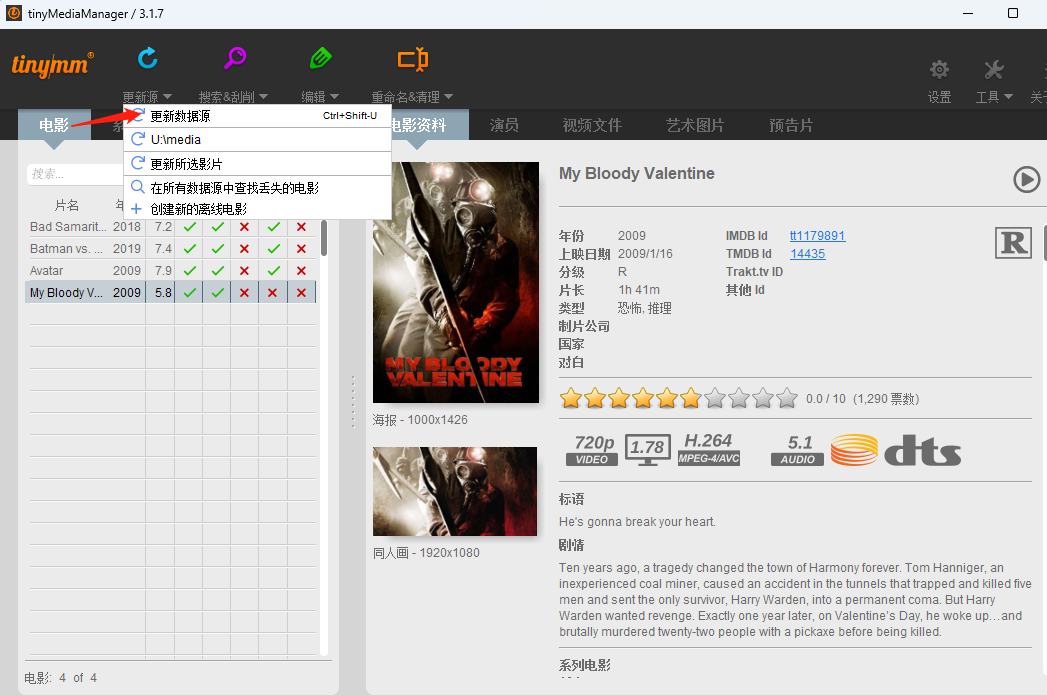This screenshot has height=696, width=1047.
Task: Choose 更新所选影片 from the menu
Action: pyautogui.click(x=257, y=164)
